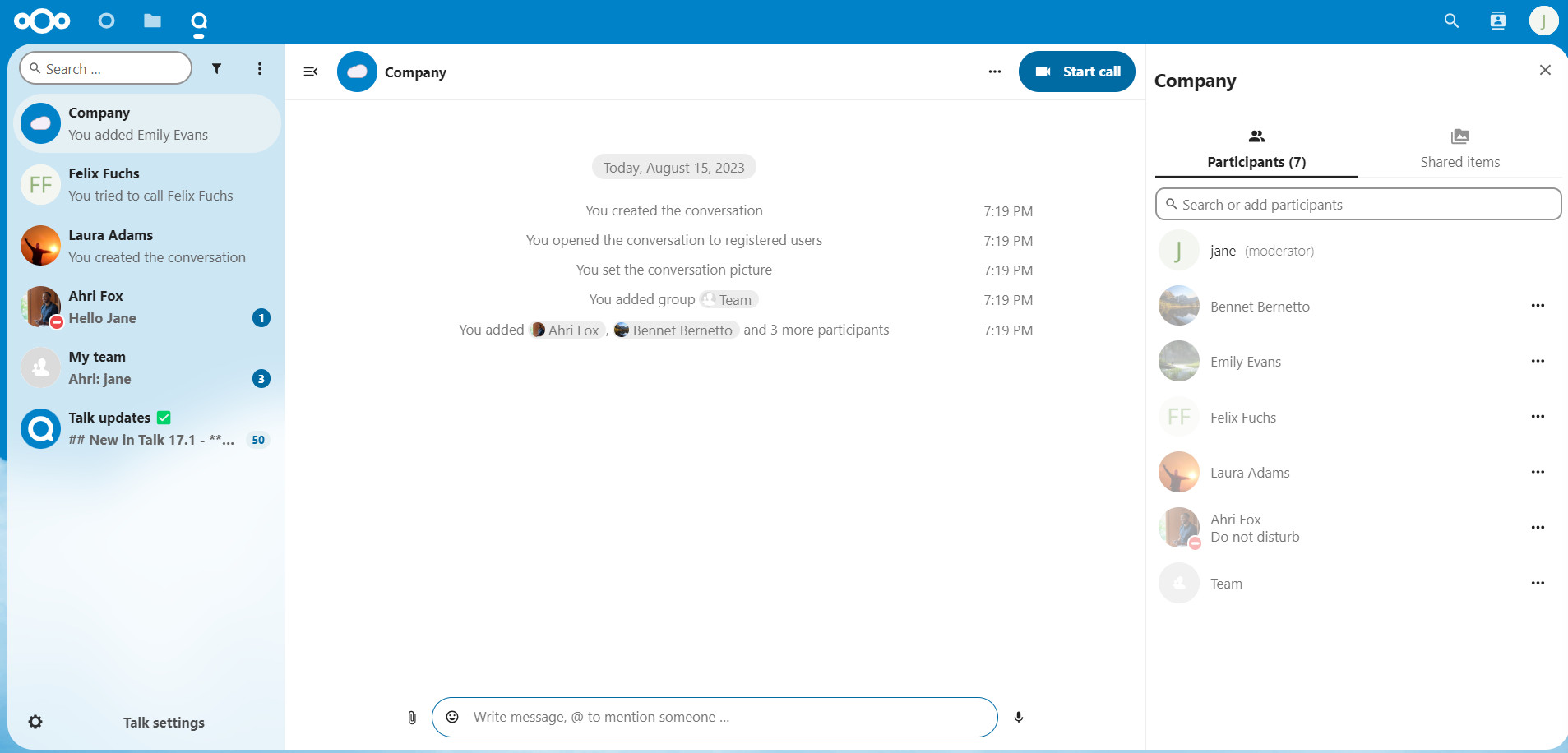The width and height of the screenshot is (1568, 753).
Task: Open the conversation filter dropdown
Action: pyautogui.click(x=216, y=68)
